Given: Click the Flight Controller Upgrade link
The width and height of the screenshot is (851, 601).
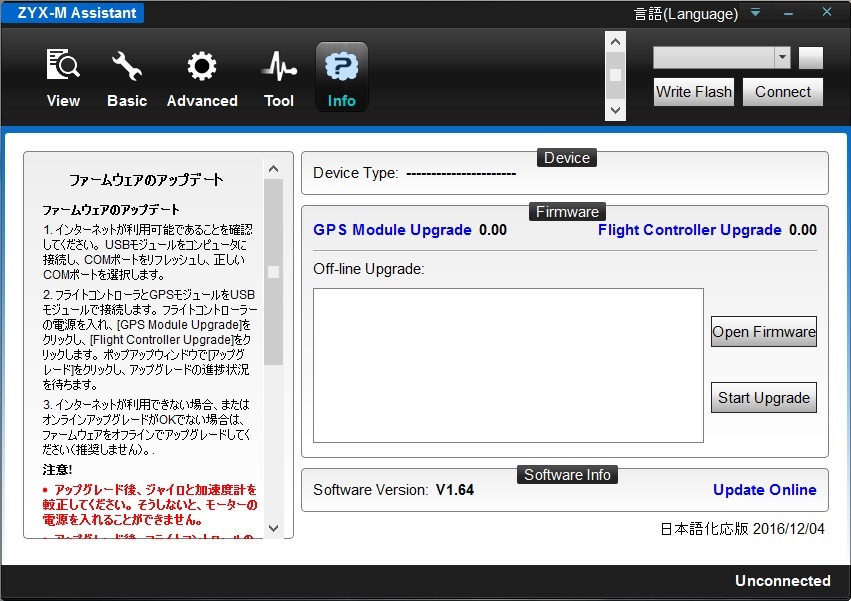Looking at the screenshot, I should click(x=690, y=230).
